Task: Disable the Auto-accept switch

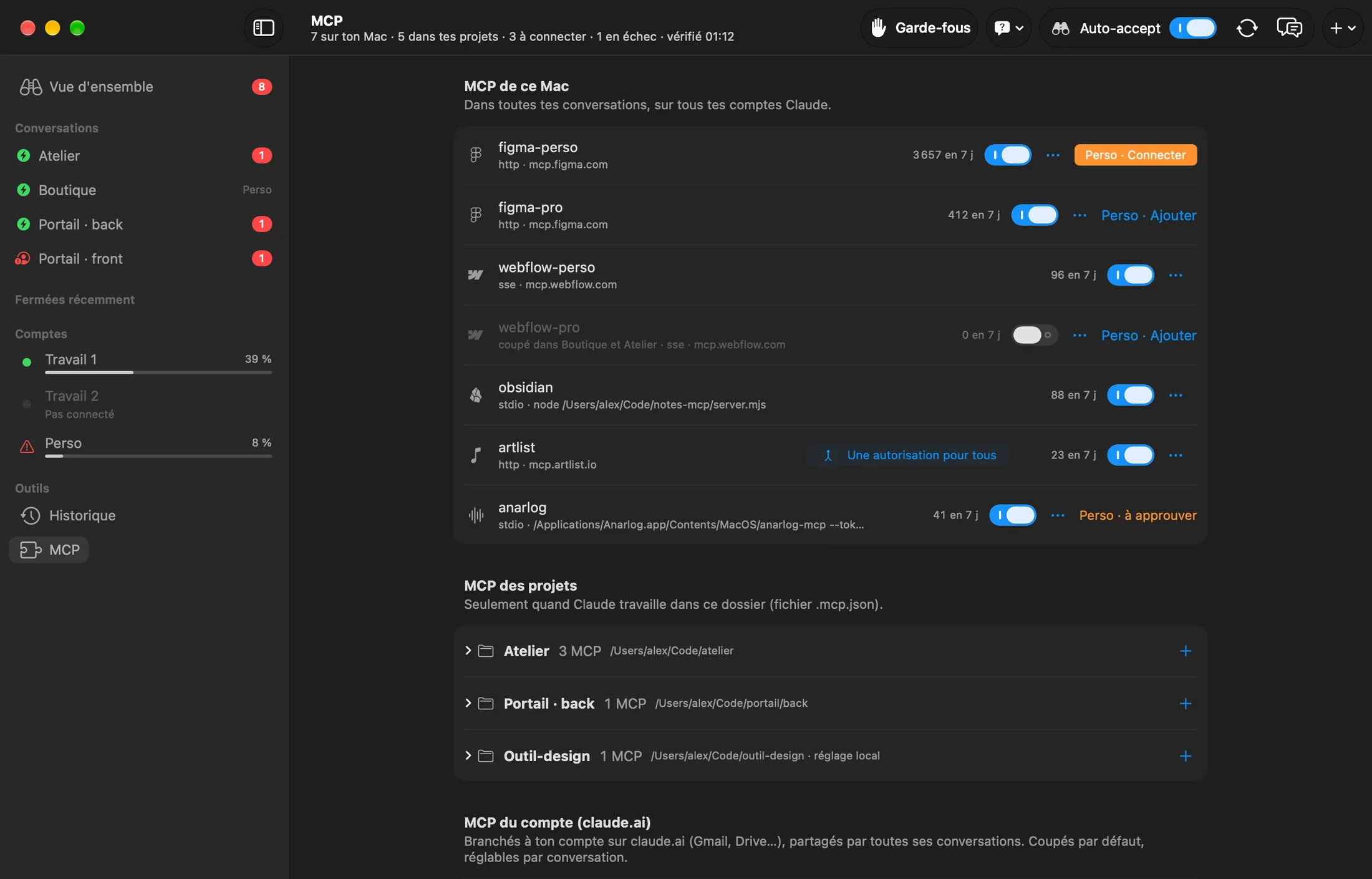Action: click(x=1192, y=27)
